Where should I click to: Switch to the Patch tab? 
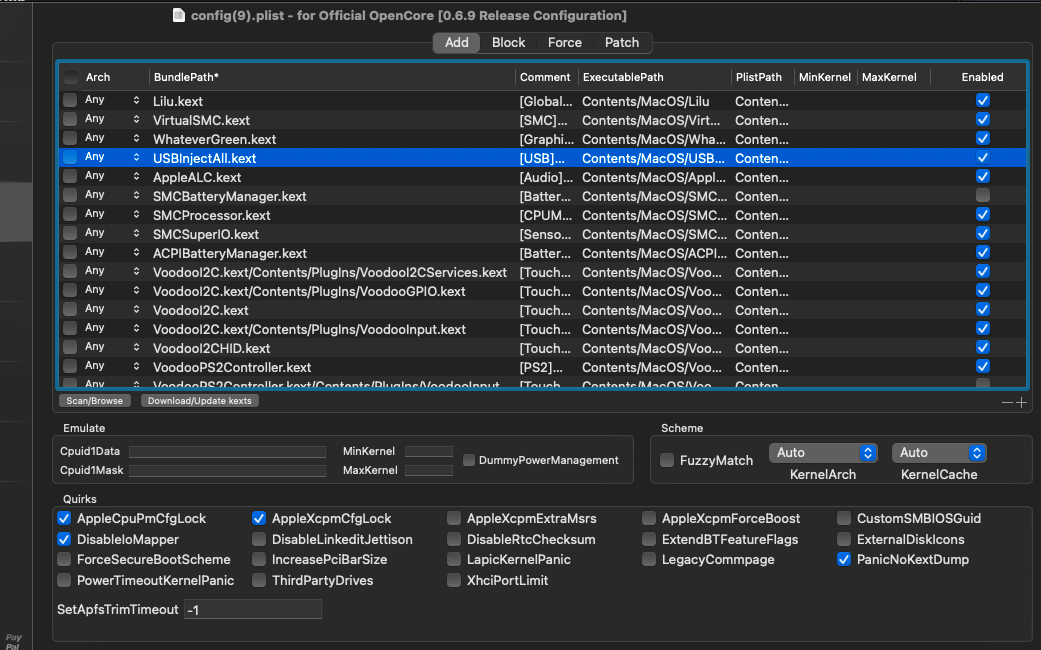(621, 42)
